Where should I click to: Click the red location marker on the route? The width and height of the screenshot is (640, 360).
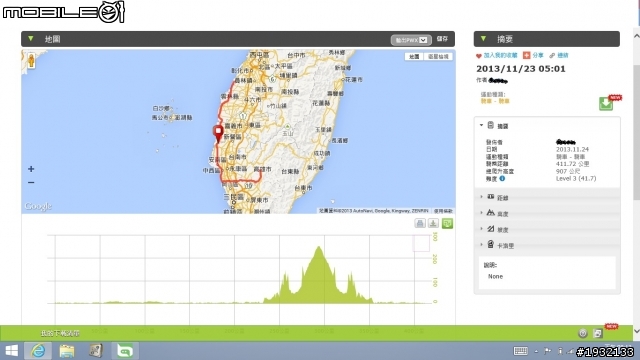click(218, 134)
